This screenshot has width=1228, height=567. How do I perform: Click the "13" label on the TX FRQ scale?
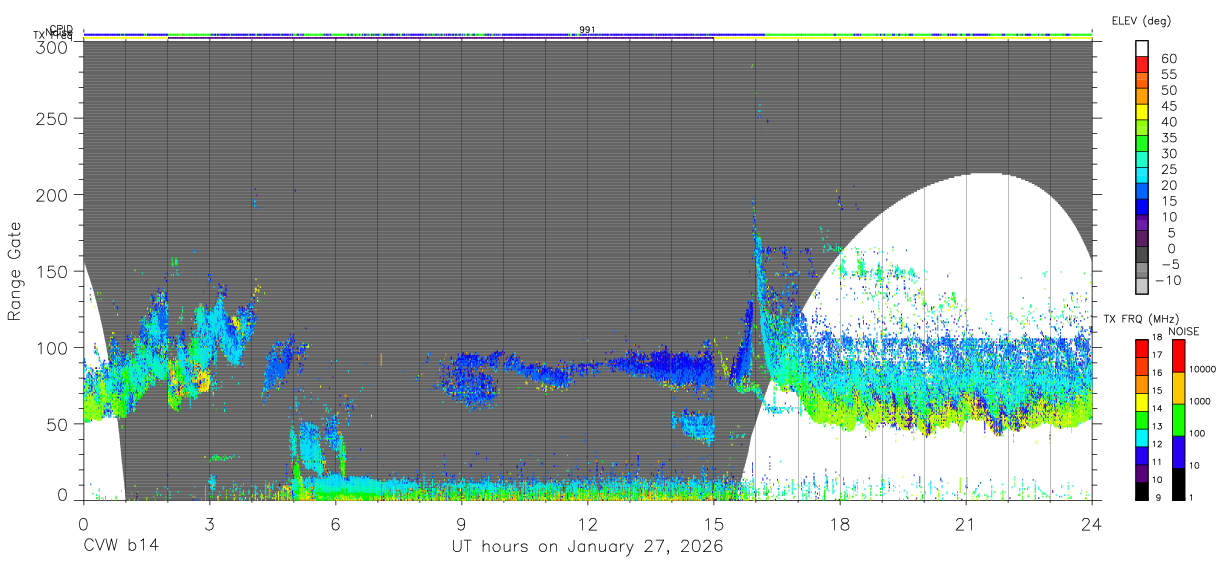pyautogui.click(x=1156, y=427)
